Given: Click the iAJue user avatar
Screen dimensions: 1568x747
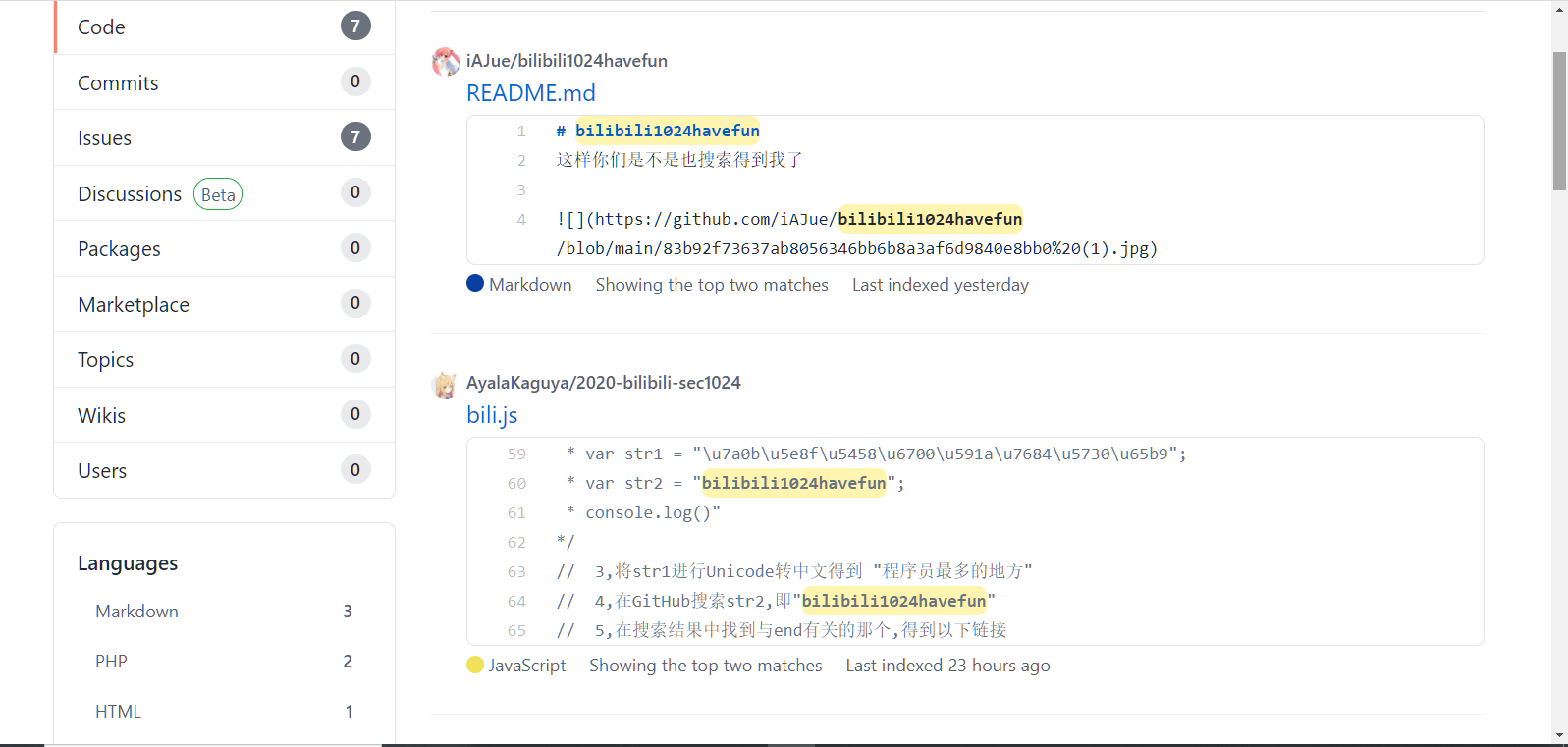Looking at the screenshot, I should point(446,62).
